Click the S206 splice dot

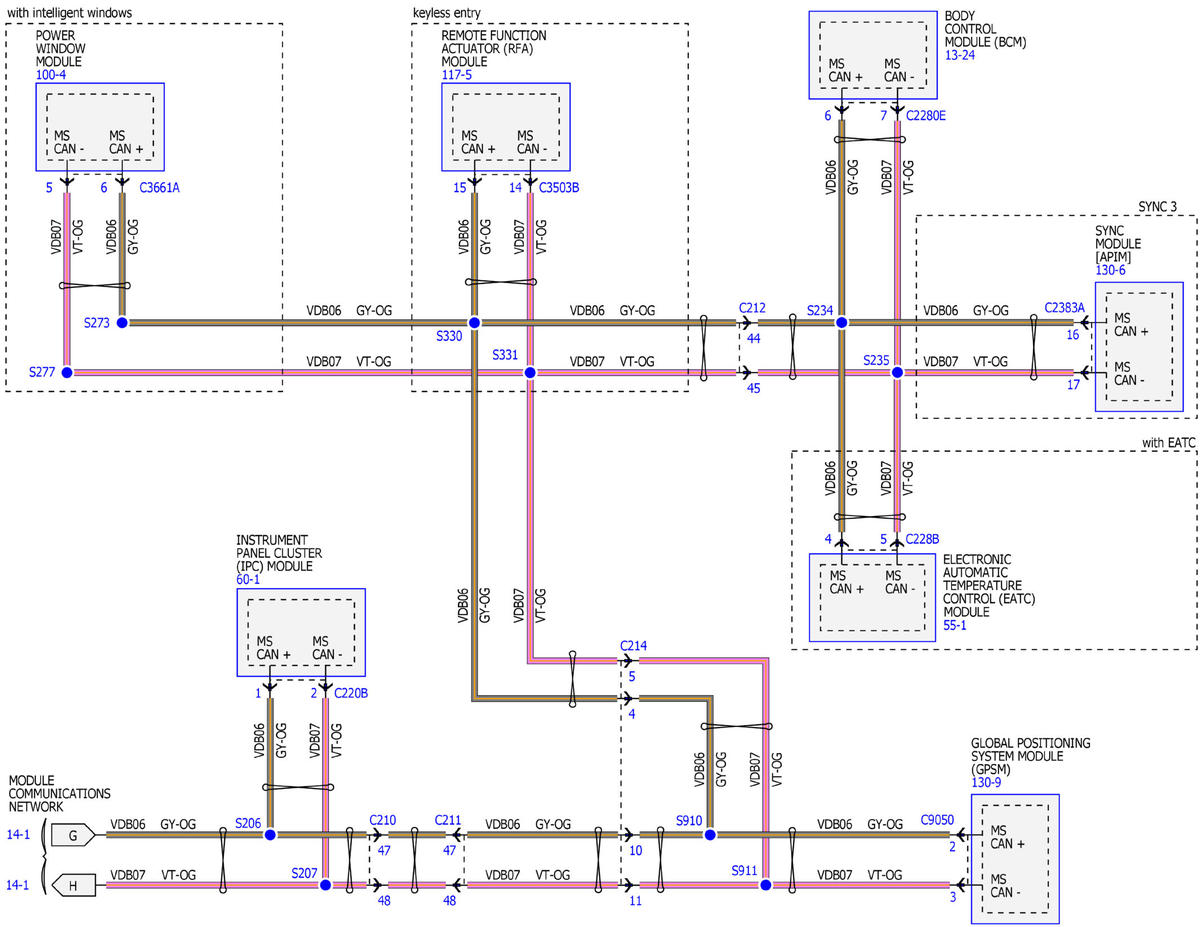[270, 834]
